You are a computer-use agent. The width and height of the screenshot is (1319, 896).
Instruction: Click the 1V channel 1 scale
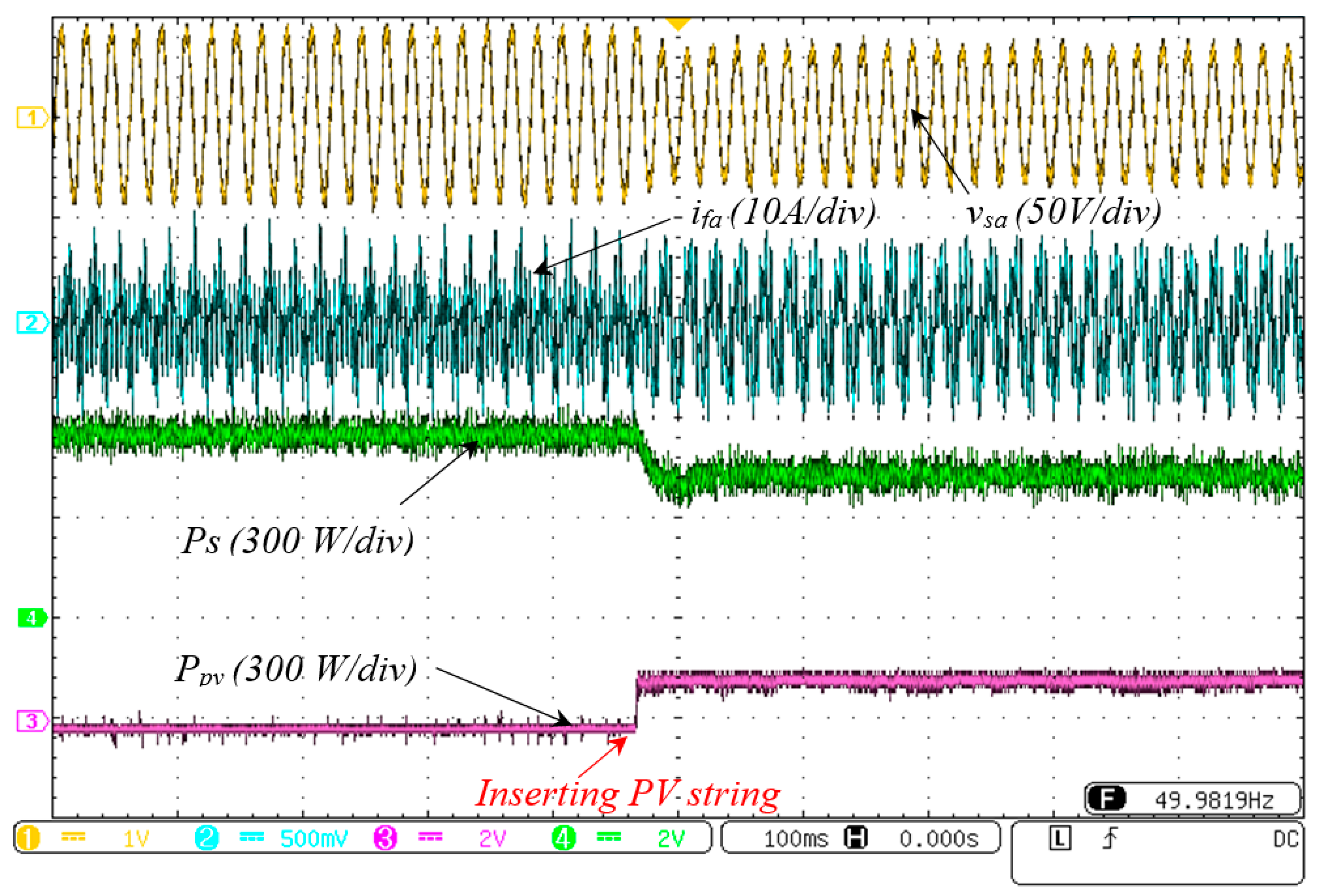[136, 839]
